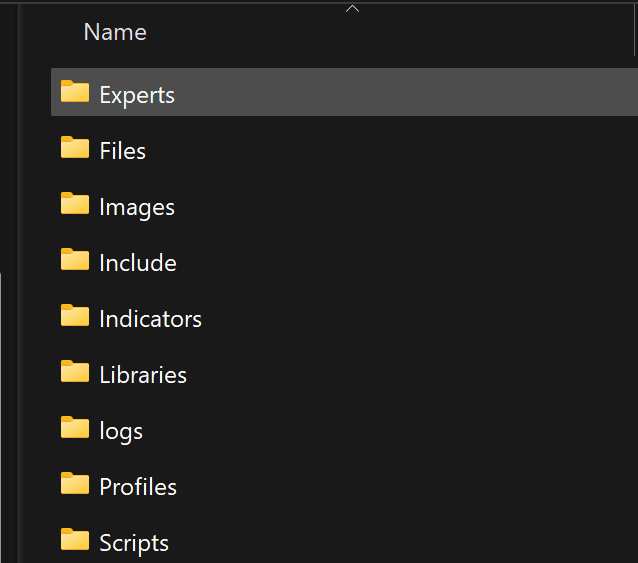Select the Experts folder name
The image size is (638, 563).
pos(137,96)
